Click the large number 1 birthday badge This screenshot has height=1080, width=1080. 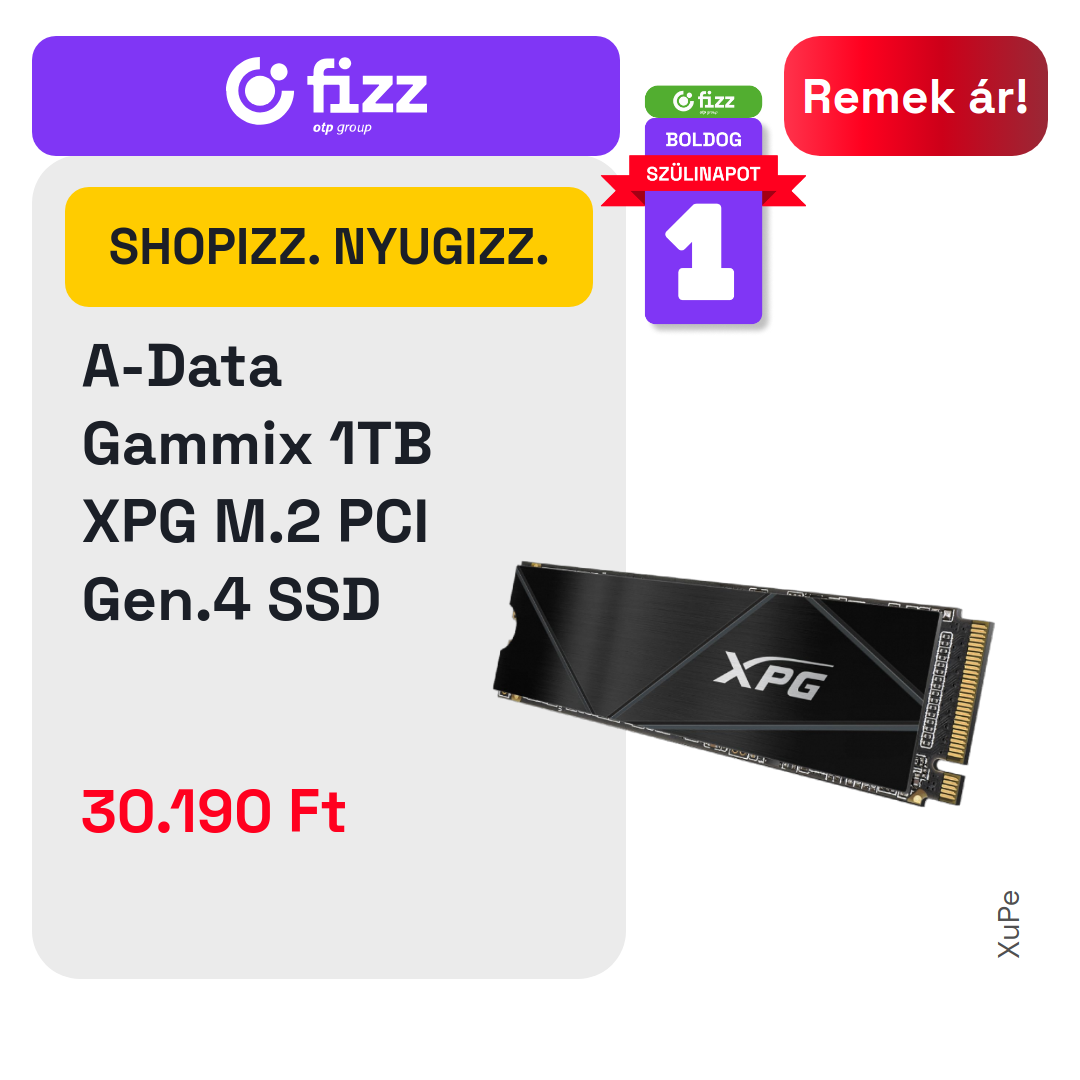pyautogui.click(x=702, y=252)
